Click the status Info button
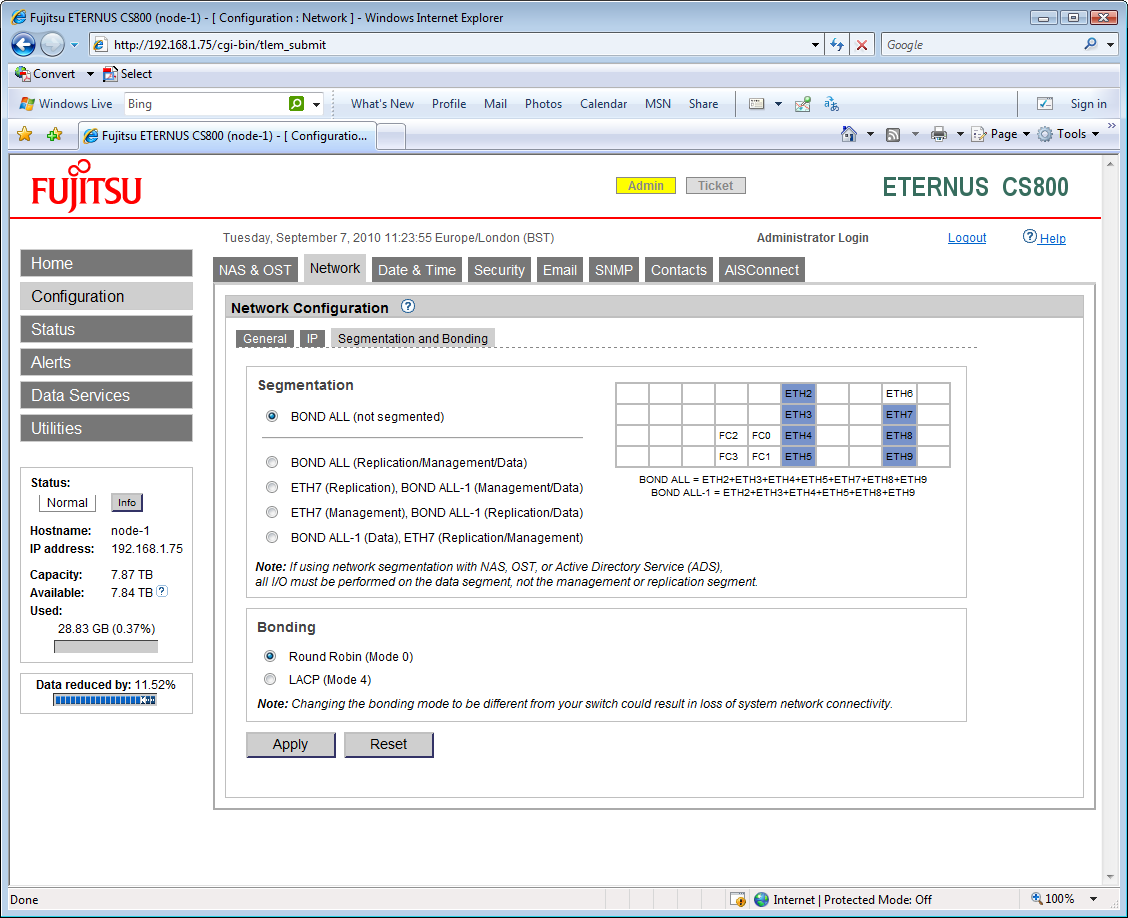The height and width of the screenshot is (918, 1128). click(x=127, y=502)
